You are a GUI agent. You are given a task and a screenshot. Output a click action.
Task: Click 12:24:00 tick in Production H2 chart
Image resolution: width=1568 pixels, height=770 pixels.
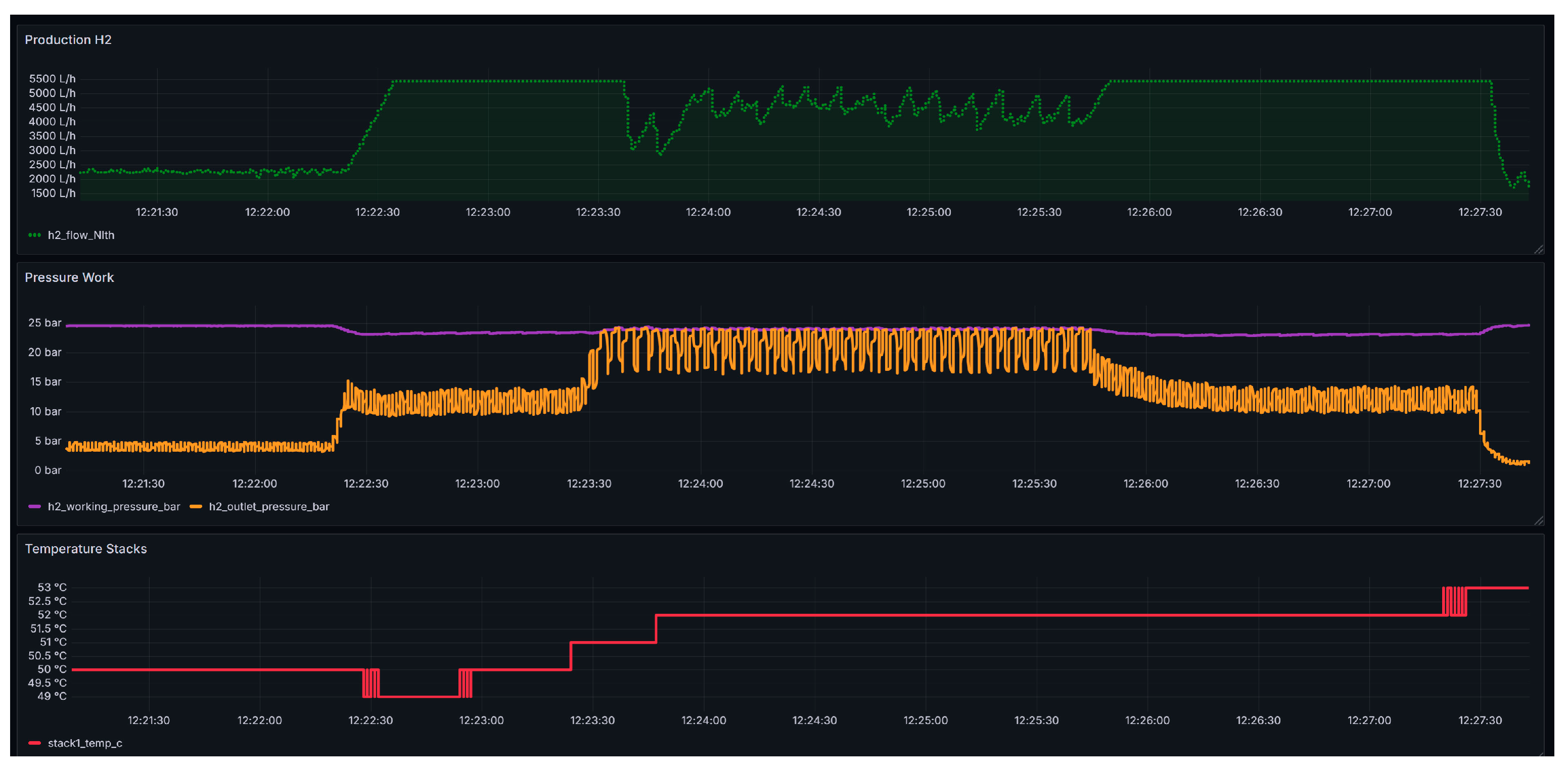(x=709, y=212)
